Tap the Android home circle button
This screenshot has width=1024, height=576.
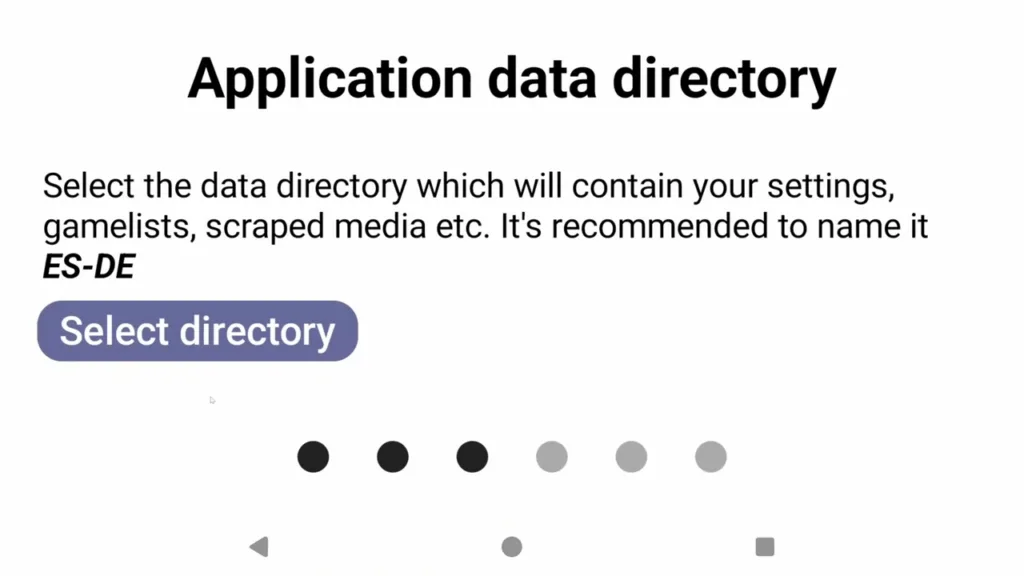coord(512,547)
